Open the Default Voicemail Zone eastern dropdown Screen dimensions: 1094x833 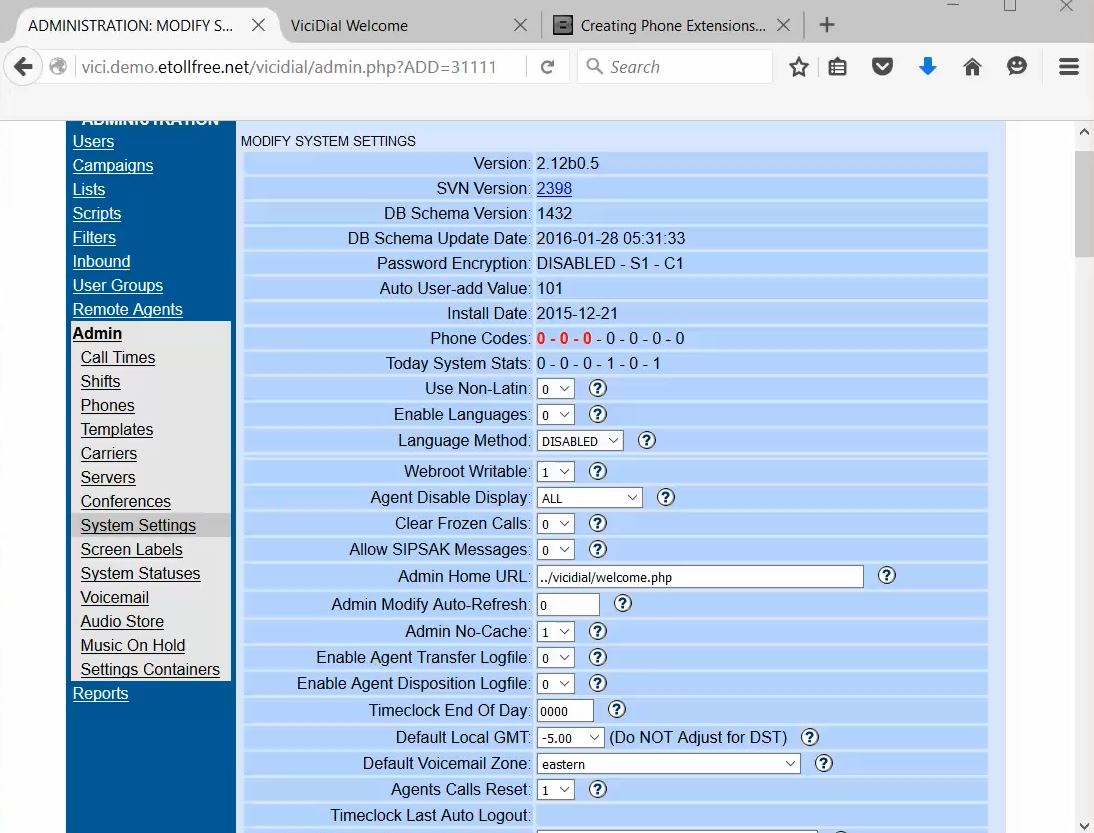(x=668, y=764)
